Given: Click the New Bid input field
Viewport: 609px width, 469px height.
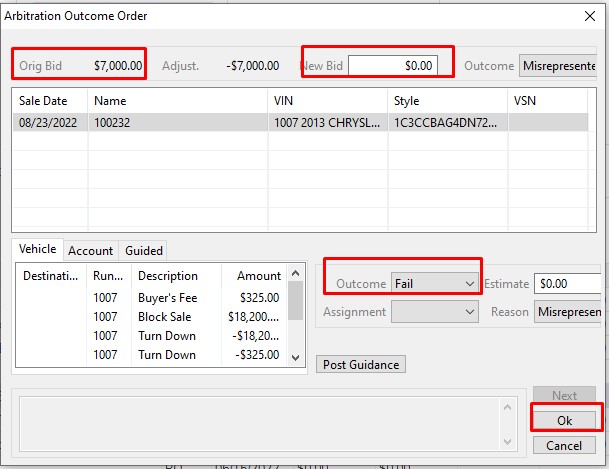Looking at the screenshot, I should click(393, 65).
